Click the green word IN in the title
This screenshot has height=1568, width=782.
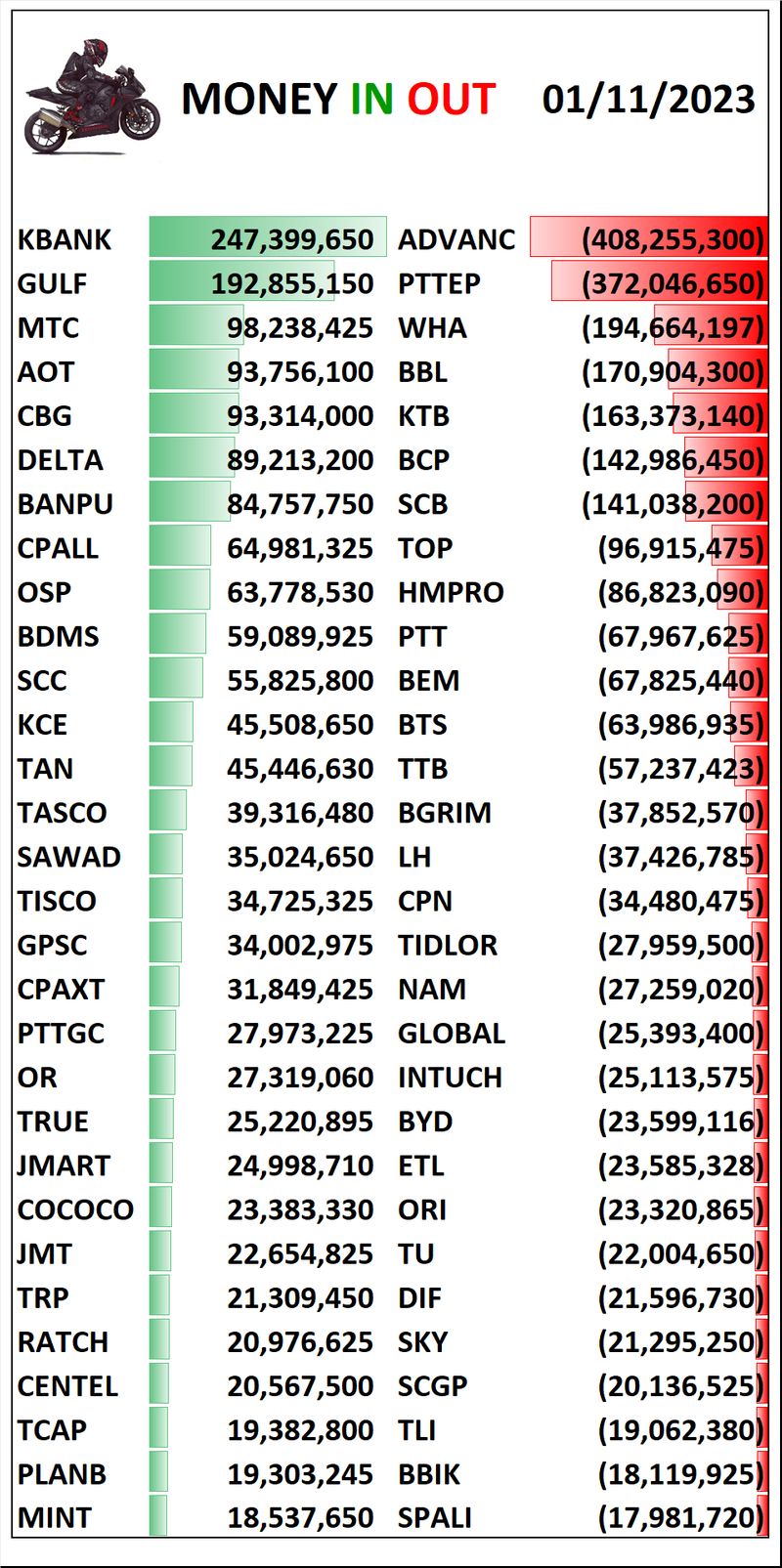(371, 100)
